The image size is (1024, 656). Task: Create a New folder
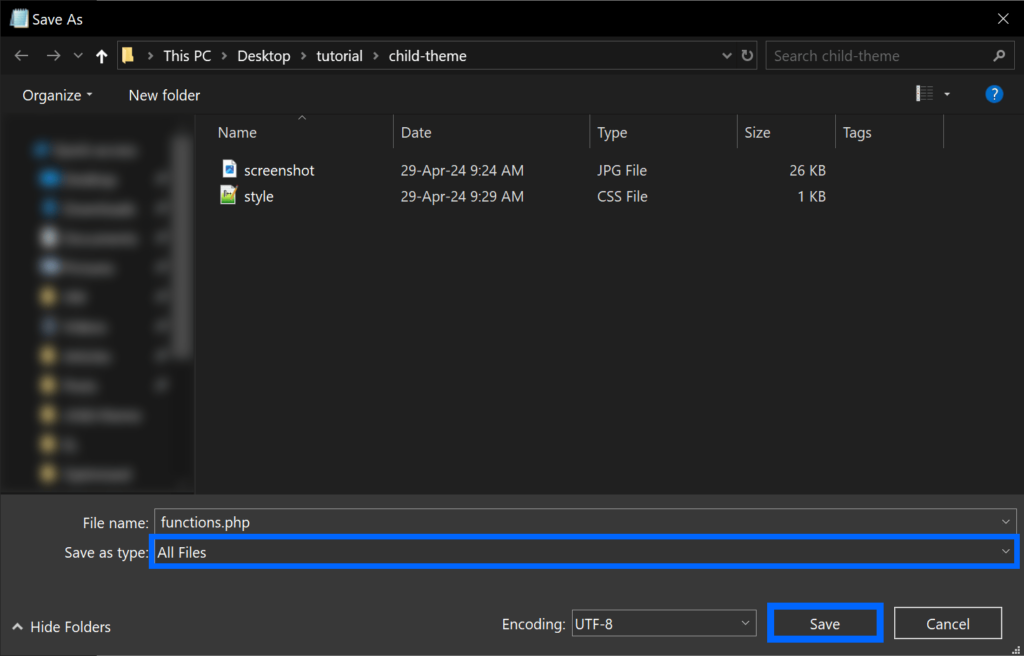(x=165, y=95)
